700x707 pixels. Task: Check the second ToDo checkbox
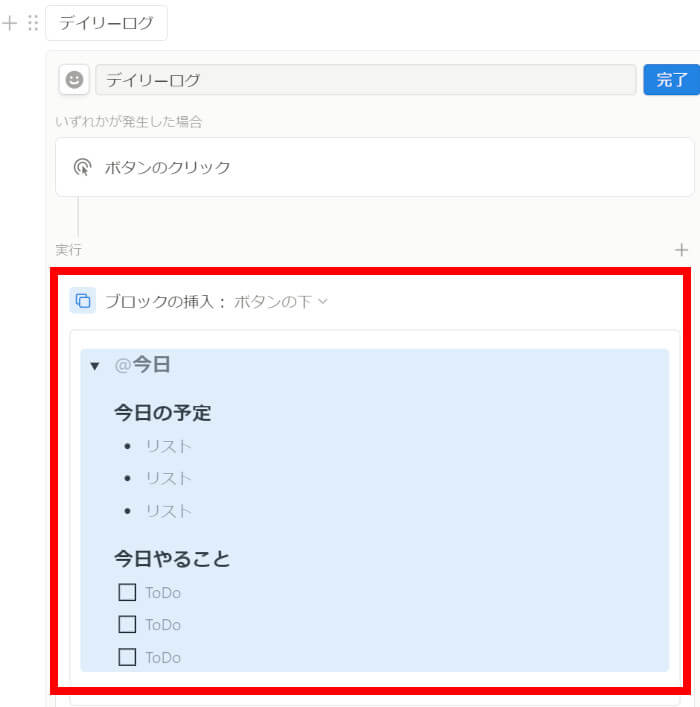pos(127,624)
